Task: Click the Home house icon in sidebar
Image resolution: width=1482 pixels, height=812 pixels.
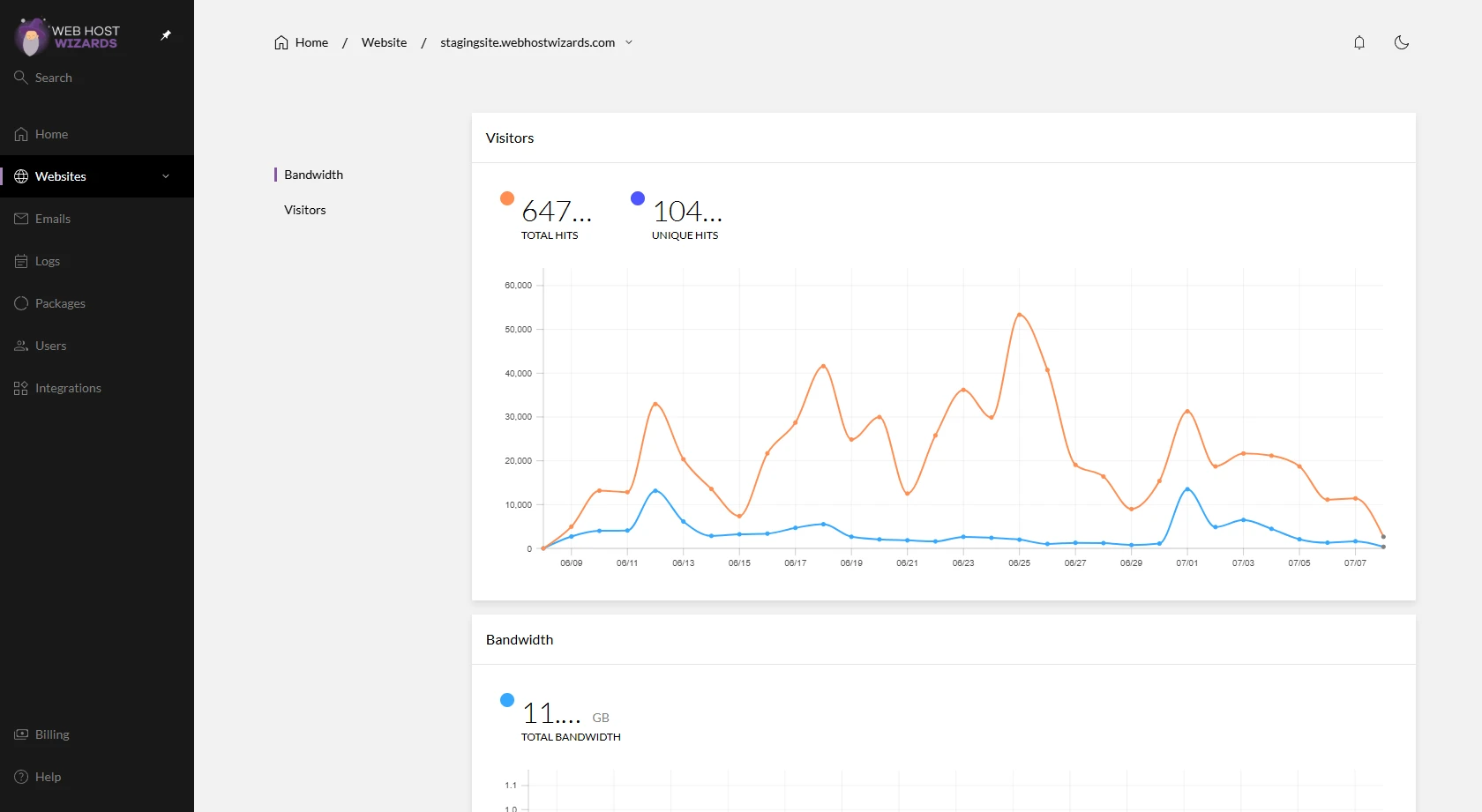Action: 21,134
